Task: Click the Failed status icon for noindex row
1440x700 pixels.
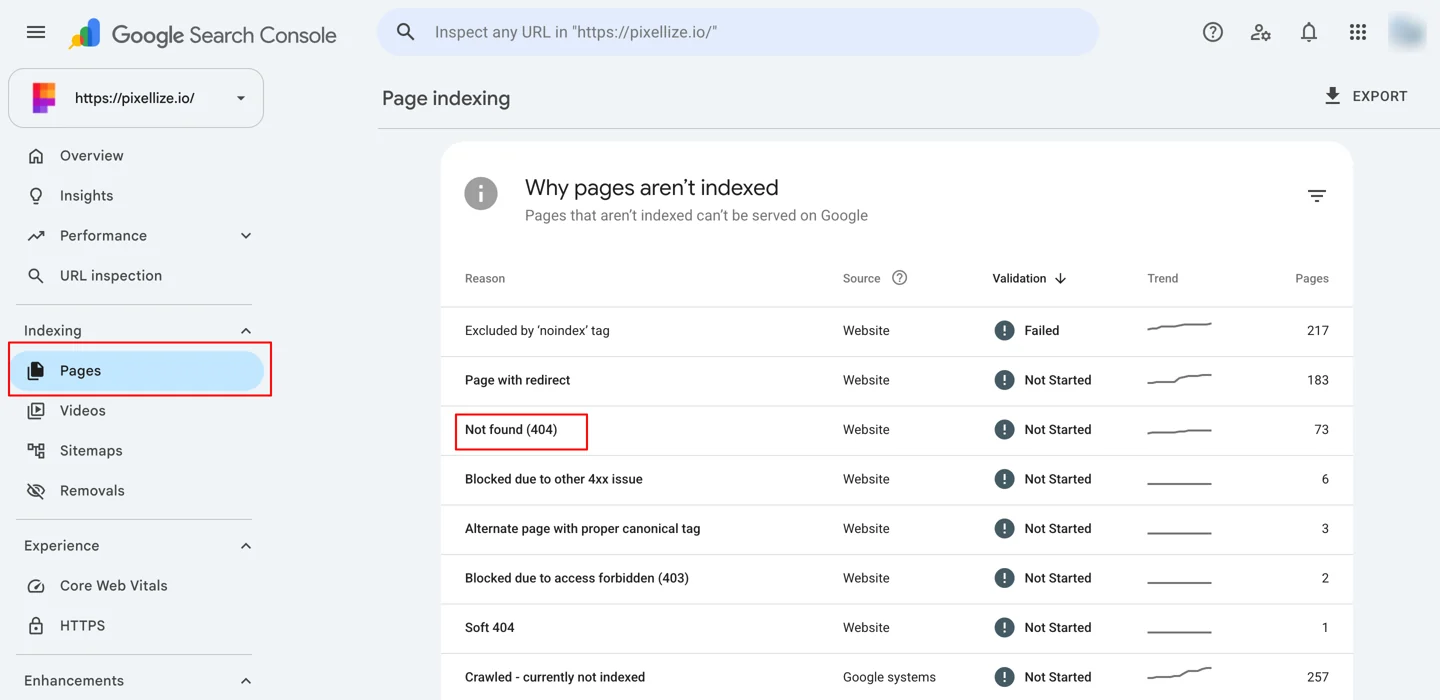Action: (x=1004, y=330)
